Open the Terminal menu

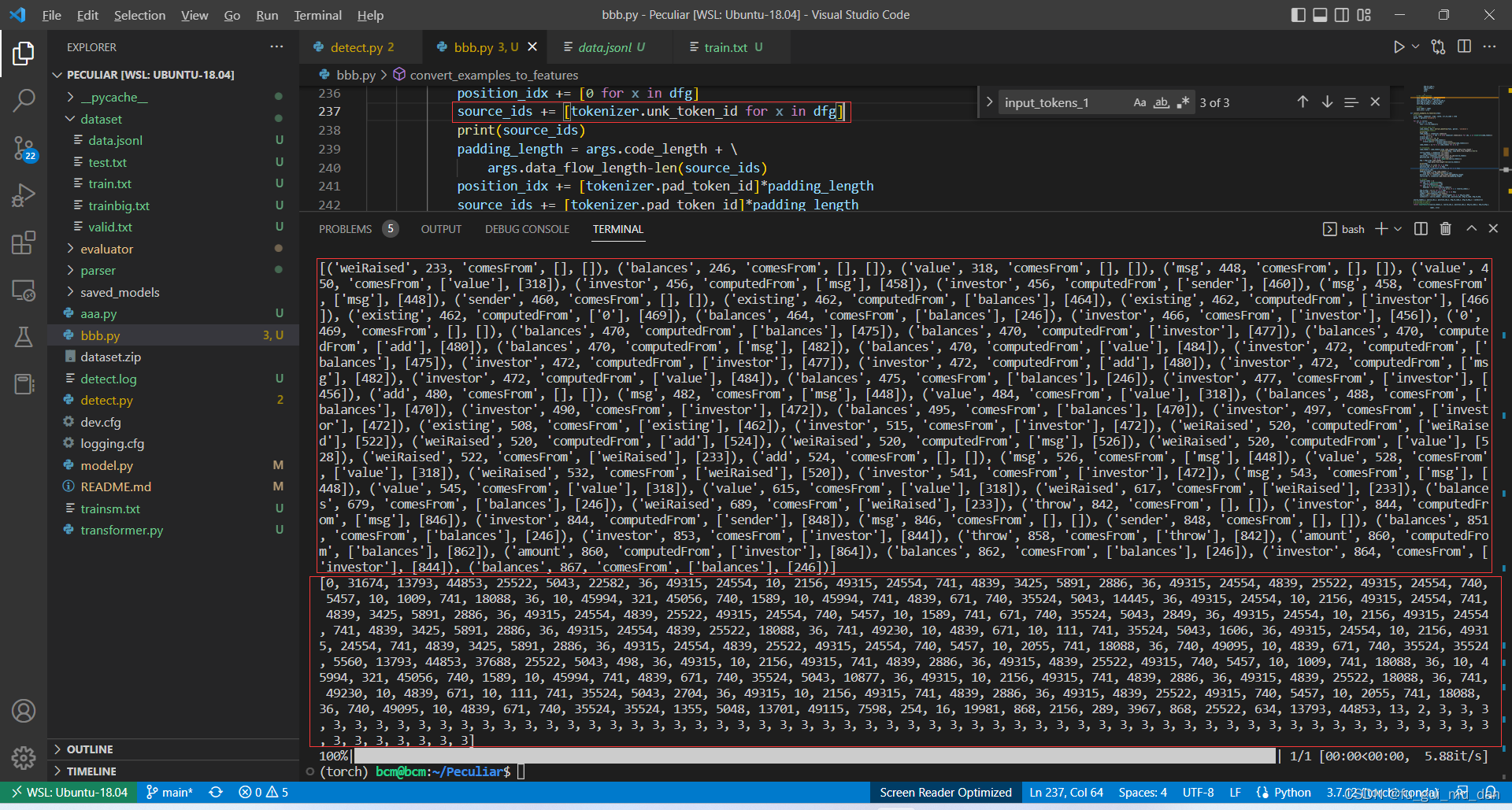[317, 15]
